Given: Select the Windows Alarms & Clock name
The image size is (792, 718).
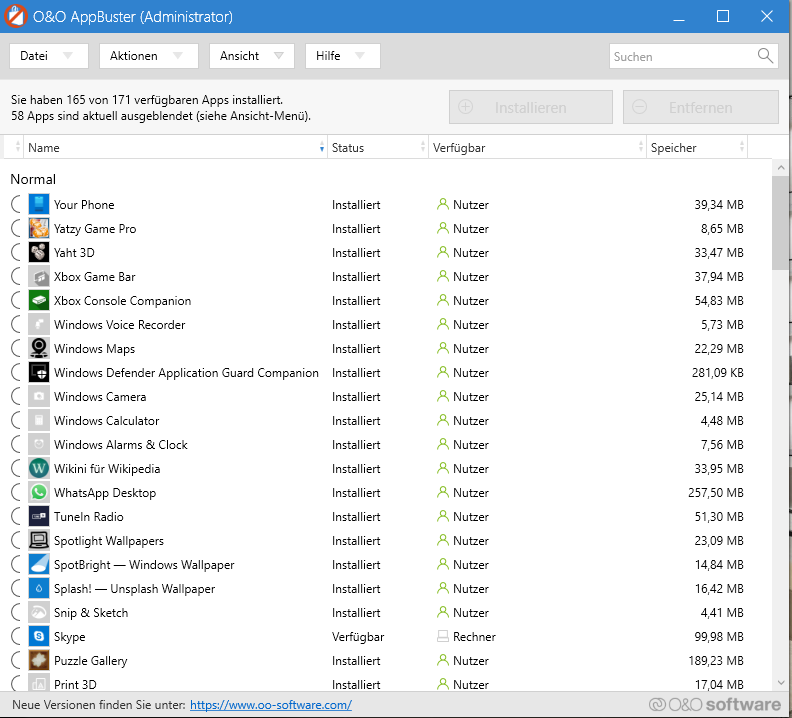Looking at the screenshot, I should [x=121, y=445].
